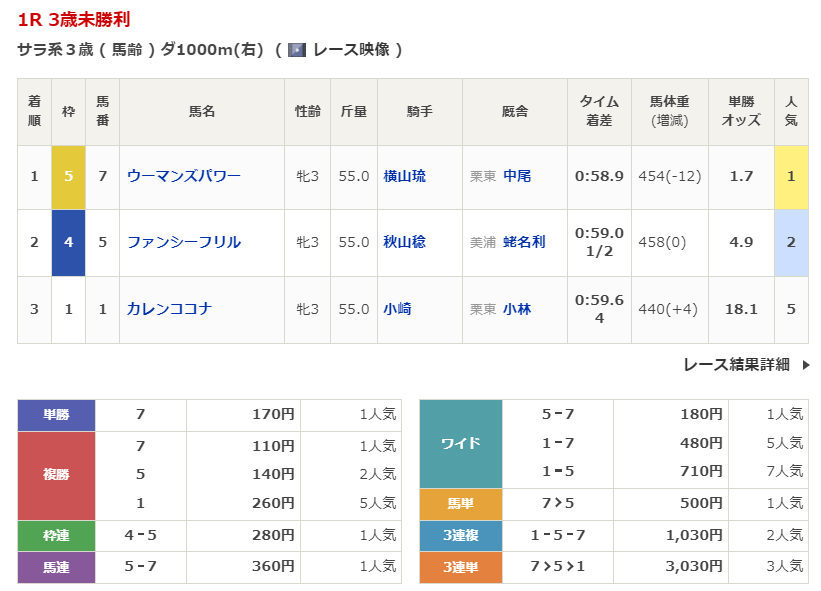Click the 馬連 payout label
Viewport: 821px width, 591px height.
click(57, 567)
